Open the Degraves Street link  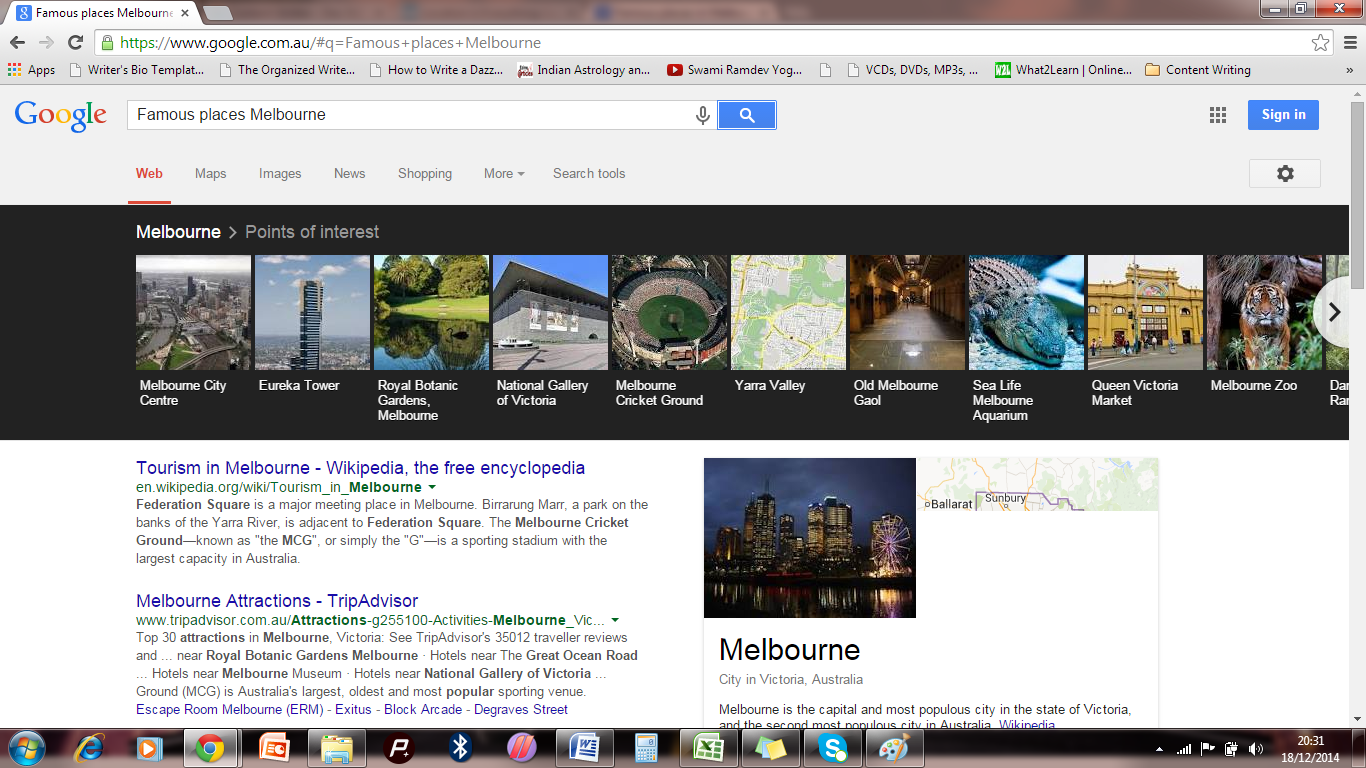tap(521, 709)
